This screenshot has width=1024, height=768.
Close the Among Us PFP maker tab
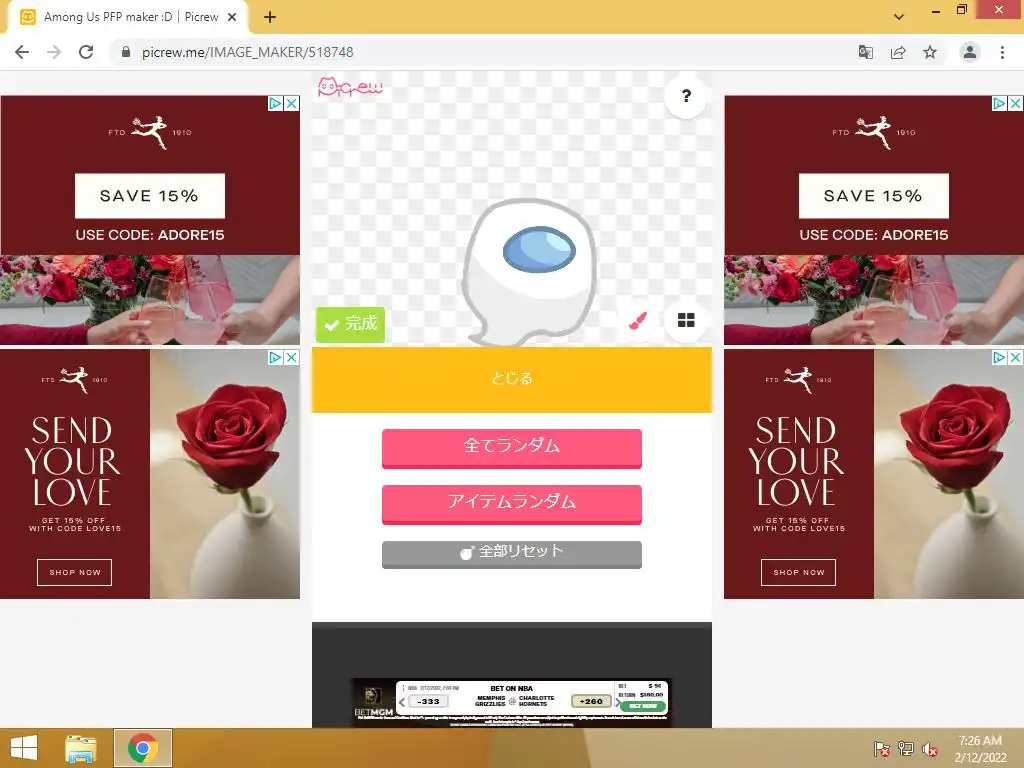pyautogui.click(x=232, y=17)
